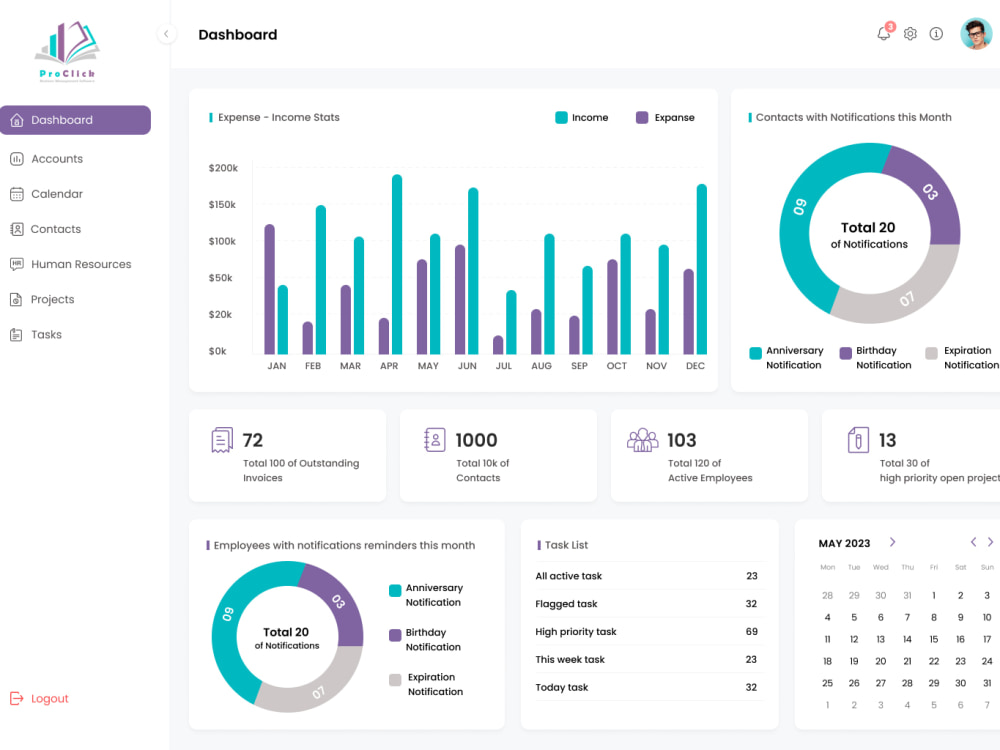Select May 15 in the calendar

(x=934, y=639)
